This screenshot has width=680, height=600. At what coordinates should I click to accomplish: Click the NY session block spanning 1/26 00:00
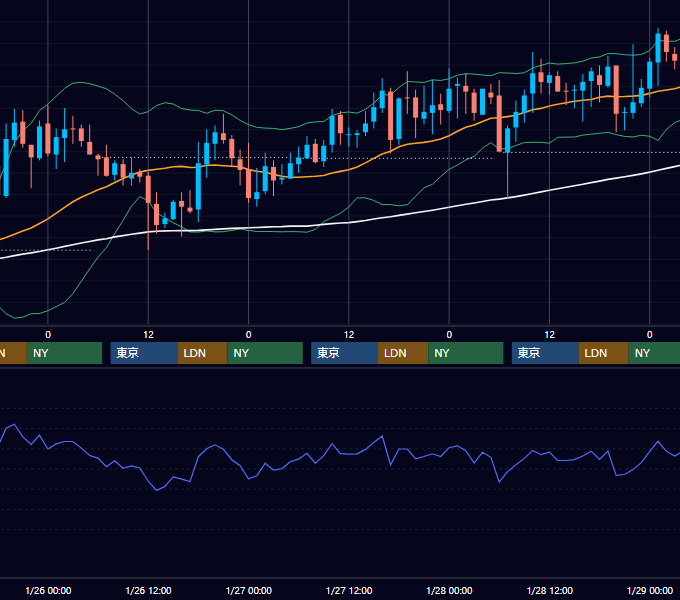(64, 353)
